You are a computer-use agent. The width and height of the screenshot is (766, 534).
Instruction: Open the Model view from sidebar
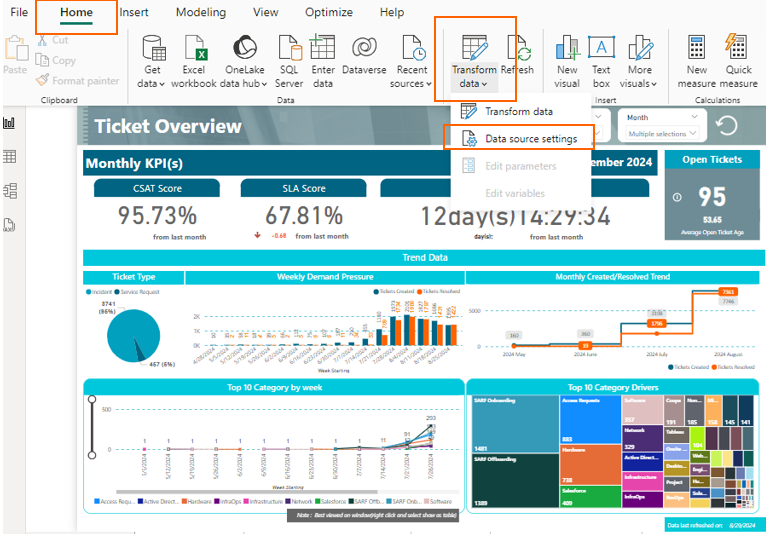(10, 190)
